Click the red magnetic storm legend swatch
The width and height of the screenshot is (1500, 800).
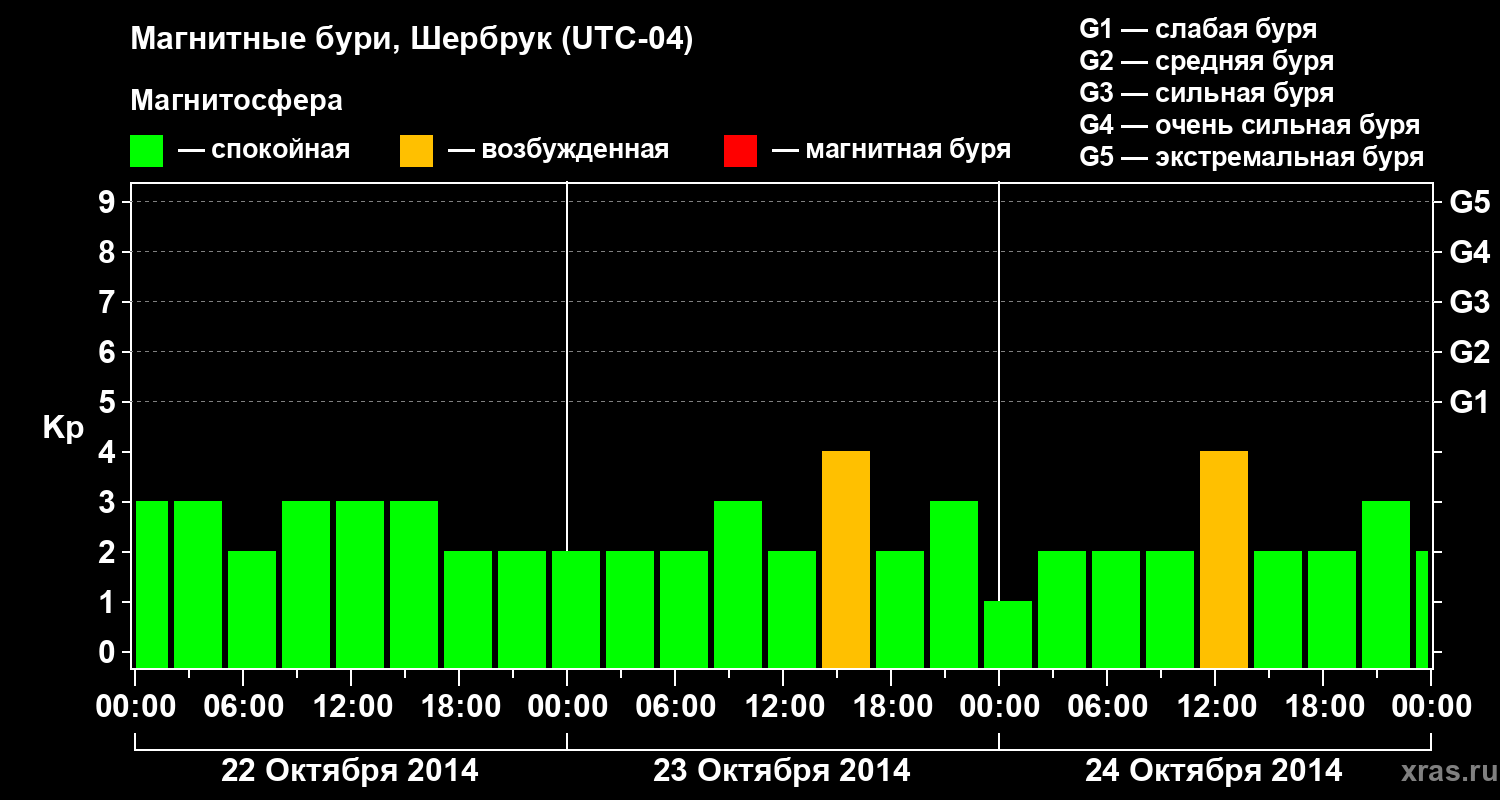pyautogui.click(x=740, y=151)
